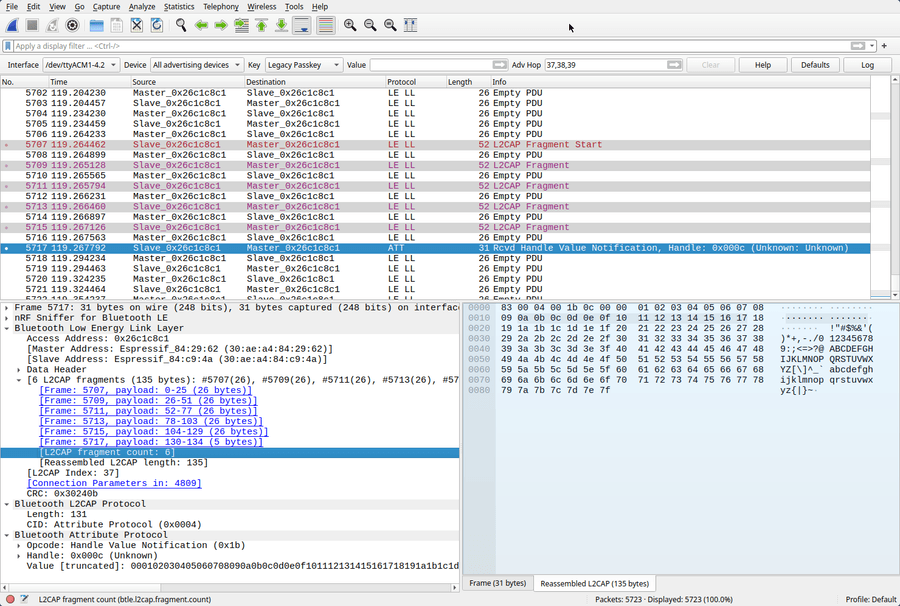Follow the Connection Parameters in: 4809 link
The height and width of the screenshot is (606, 900).
113,481
